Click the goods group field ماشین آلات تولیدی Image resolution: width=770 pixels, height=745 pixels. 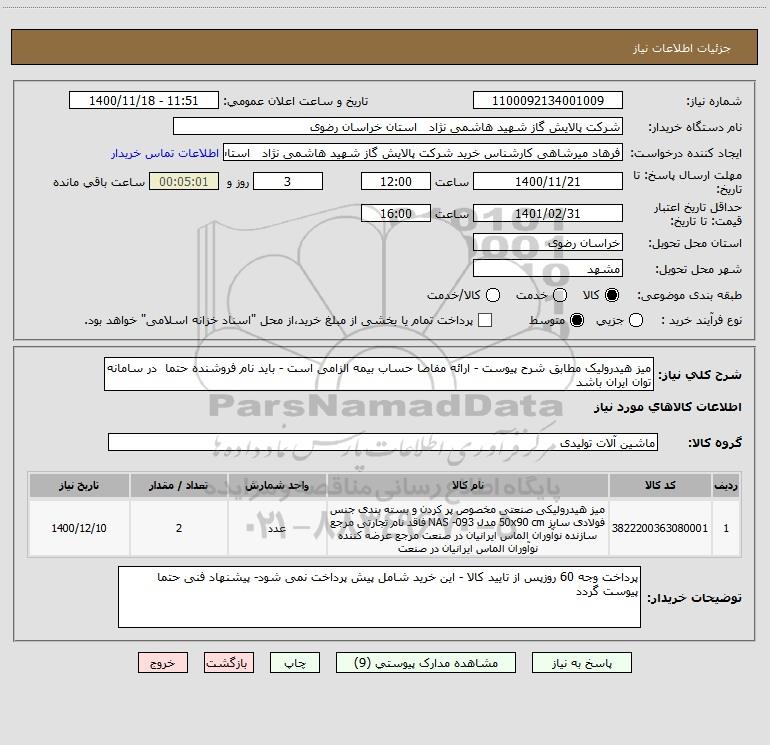383,442
